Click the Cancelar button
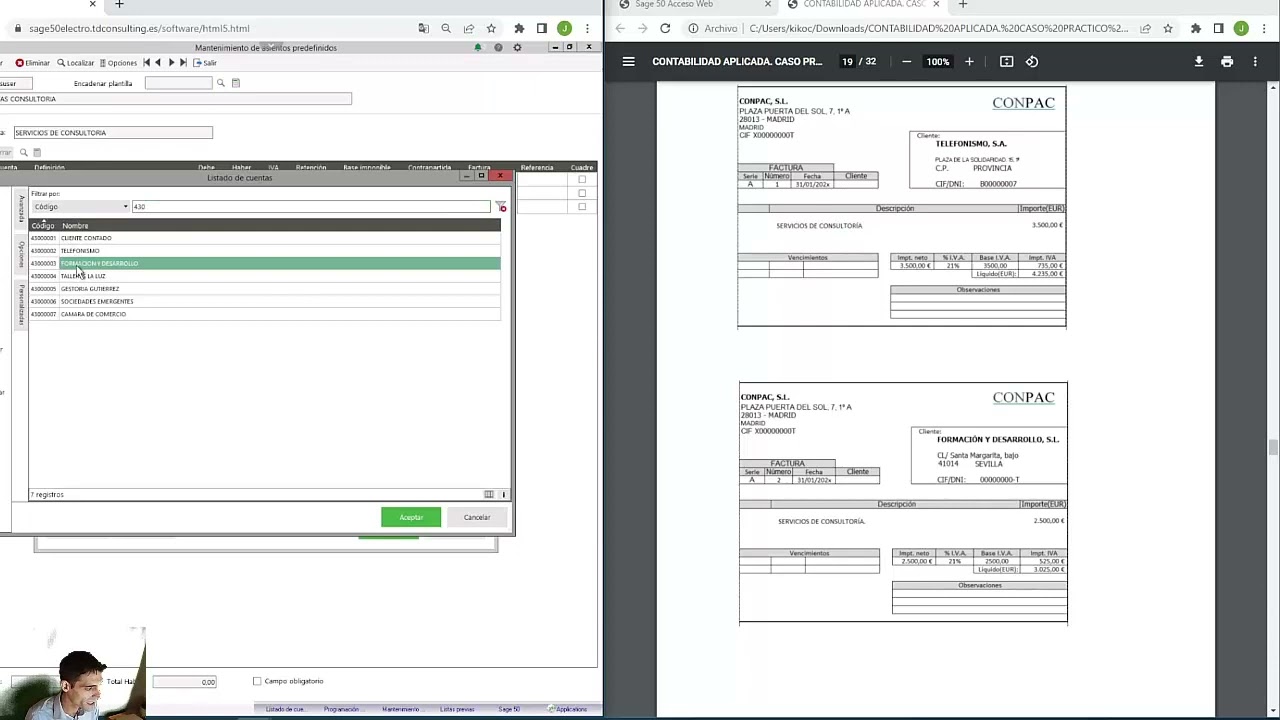 click(477, 517)
